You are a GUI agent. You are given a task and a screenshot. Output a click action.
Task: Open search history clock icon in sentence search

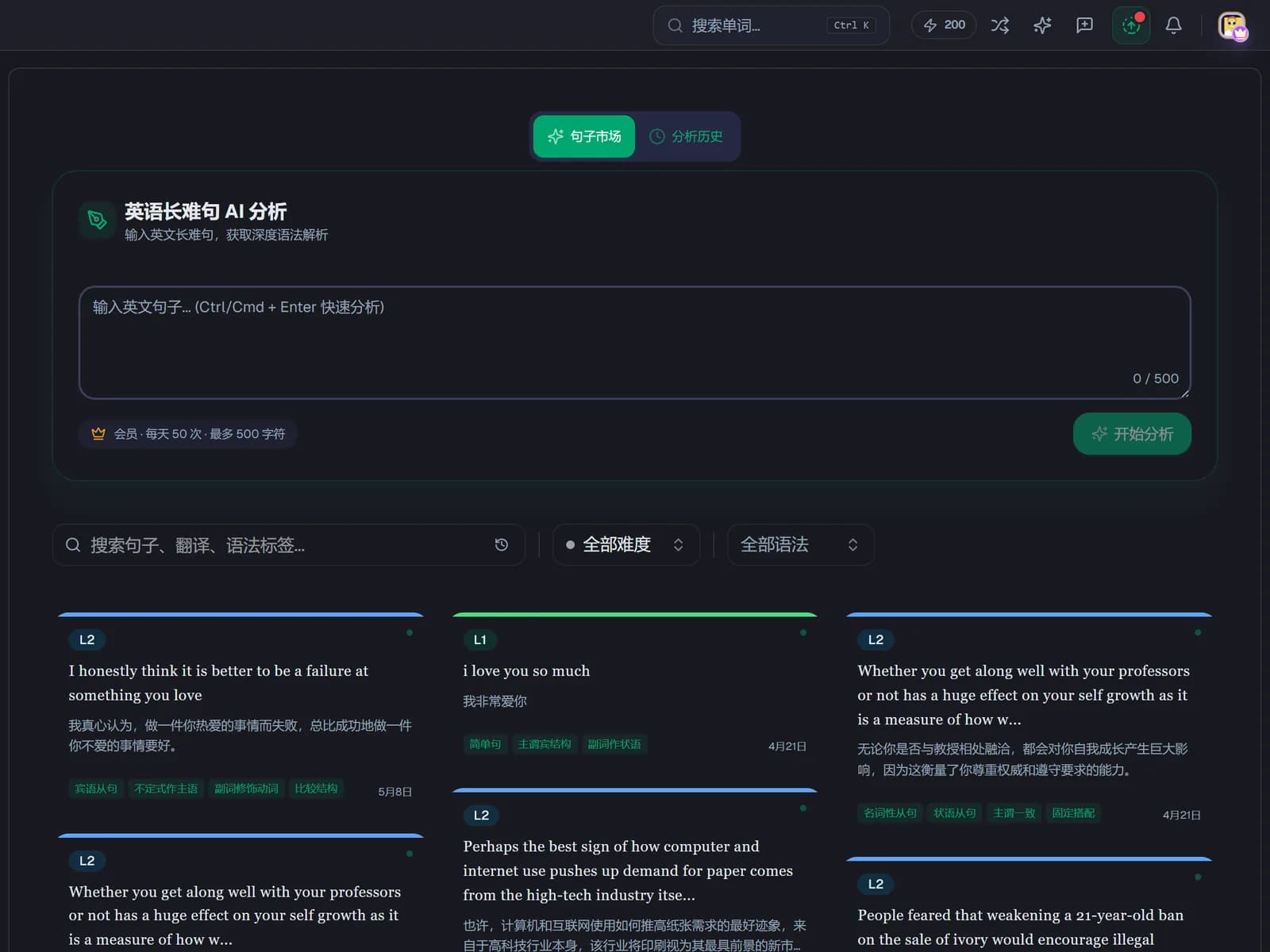(x=502, y=545)
